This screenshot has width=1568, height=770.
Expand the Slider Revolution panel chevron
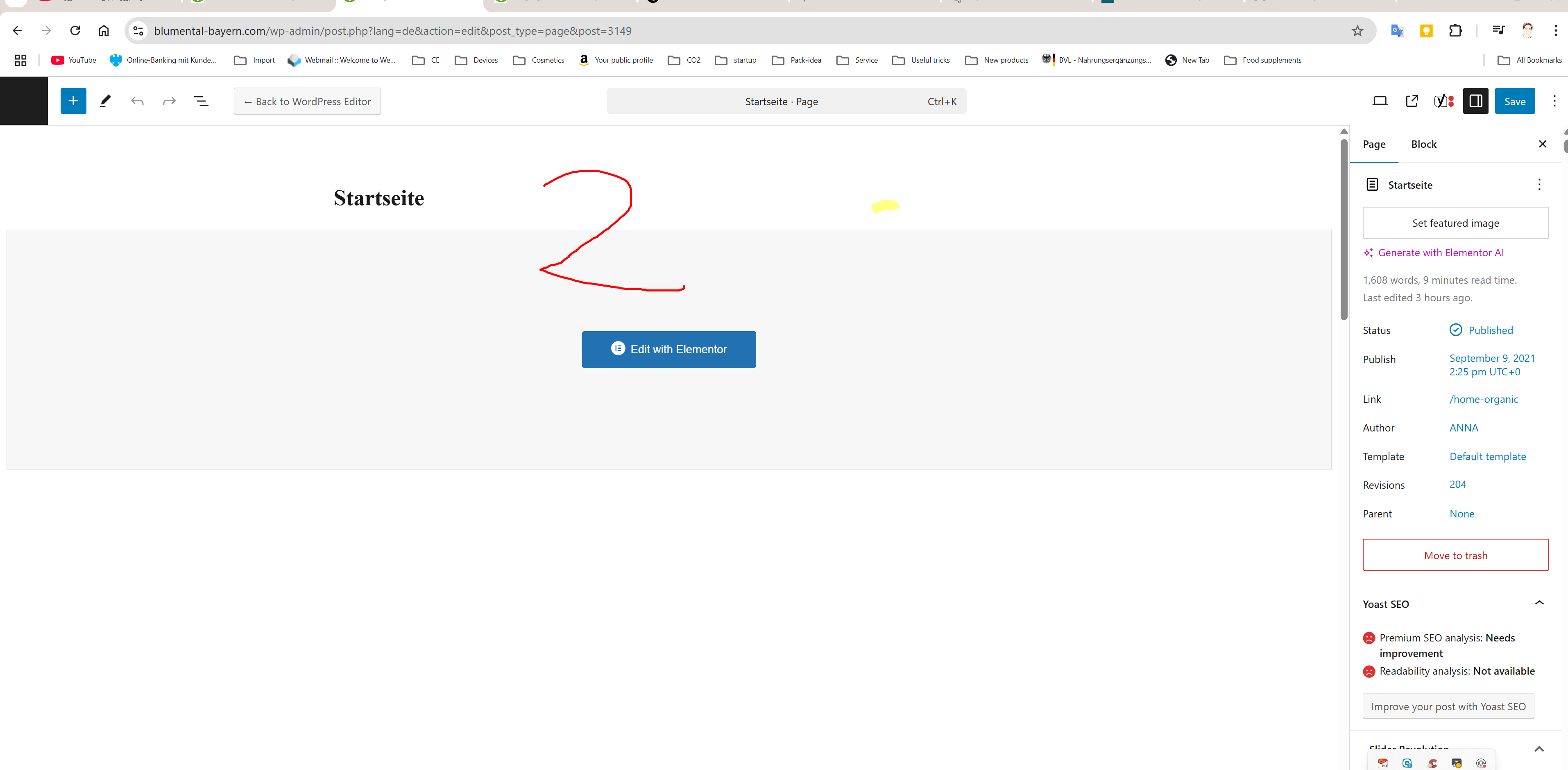pyautogui.click(x=1539, y=749)
